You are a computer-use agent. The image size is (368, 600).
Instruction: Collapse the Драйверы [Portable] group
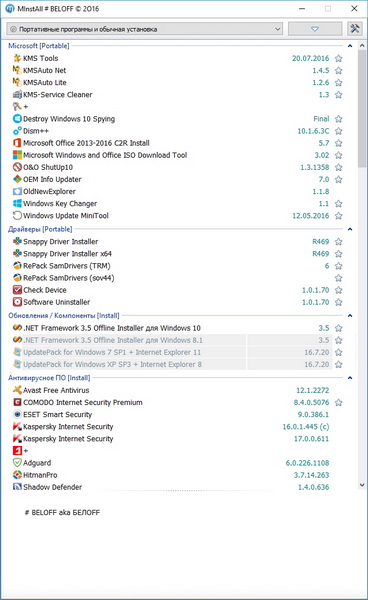pyautogui.click(x=350, y=229)
